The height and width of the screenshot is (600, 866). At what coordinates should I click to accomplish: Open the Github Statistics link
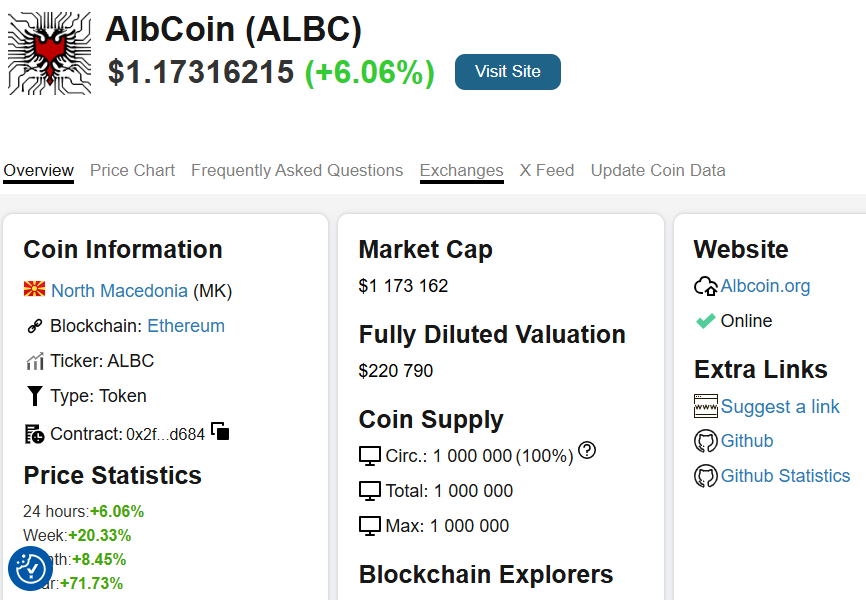point(785,476)
